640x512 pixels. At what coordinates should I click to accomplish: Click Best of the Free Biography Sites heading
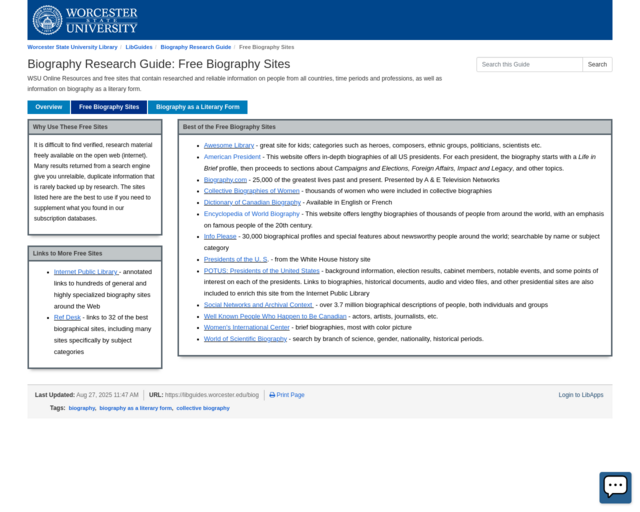click(x=229, y=127)
